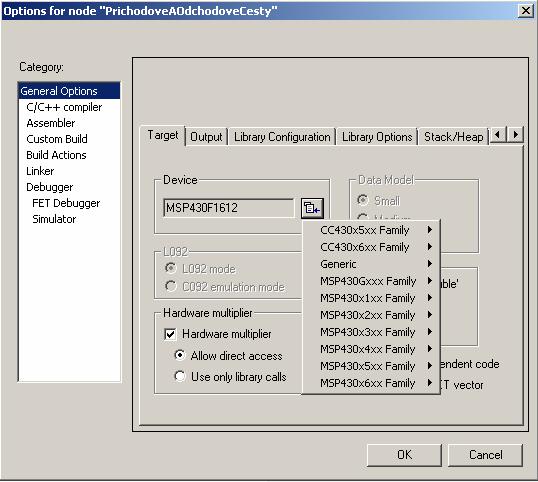538x482 pixels.
Task: Click the MSP430F1612 device field
Action: [229, 208]
